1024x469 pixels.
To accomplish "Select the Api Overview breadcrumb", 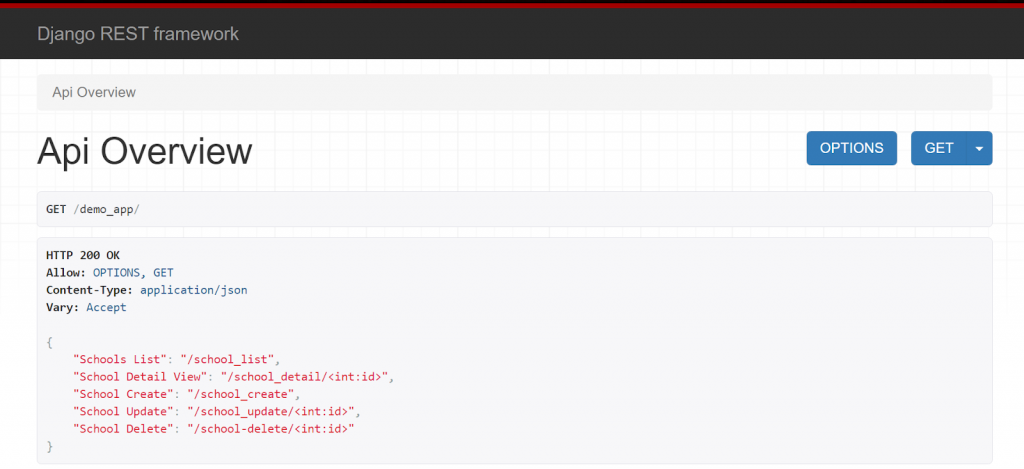I will 94,92.
